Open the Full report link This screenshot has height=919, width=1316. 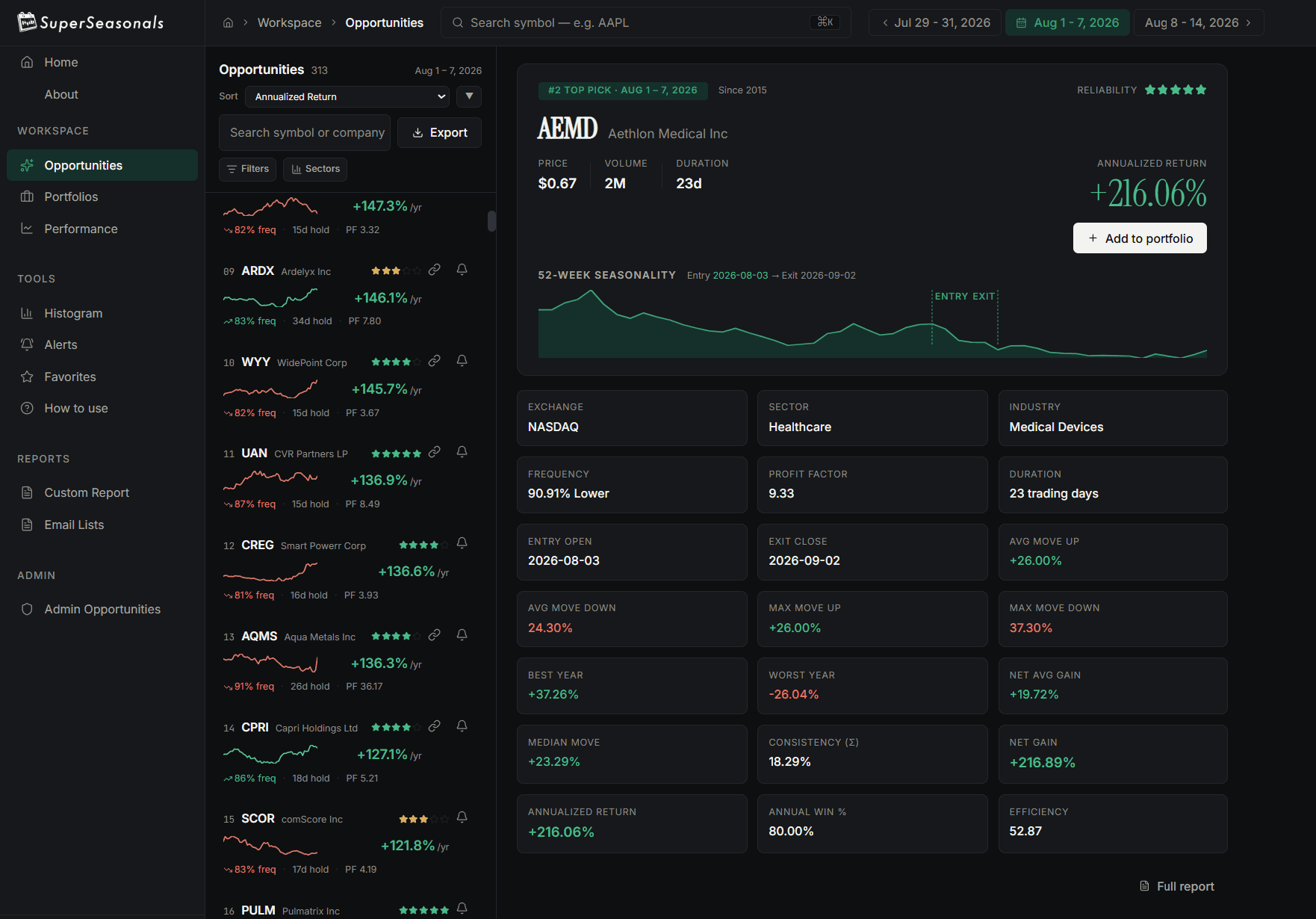tap(1177, 886)
